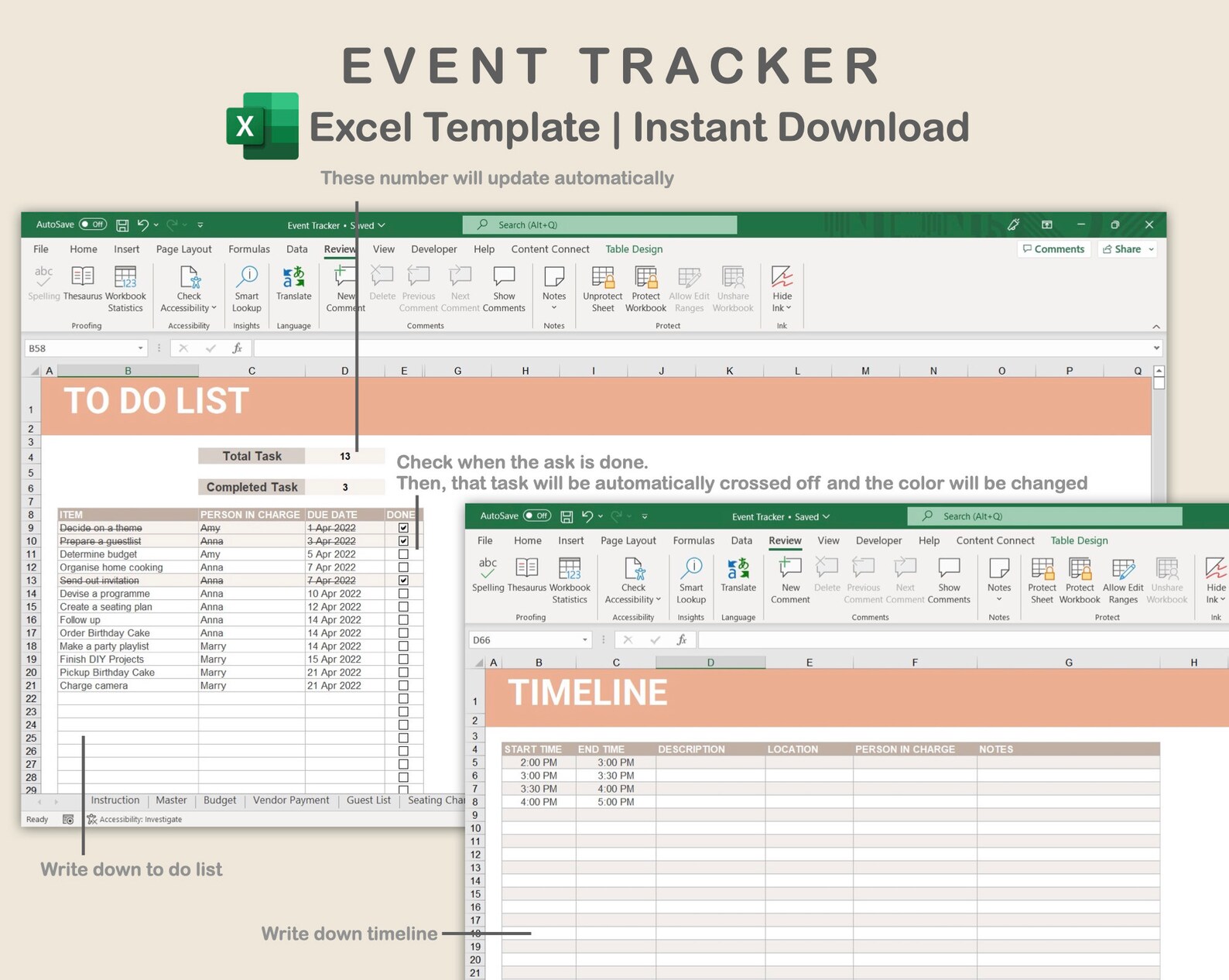Select Total Task value cell 13
Screen dimensions: 1229x980
[345, 457]
